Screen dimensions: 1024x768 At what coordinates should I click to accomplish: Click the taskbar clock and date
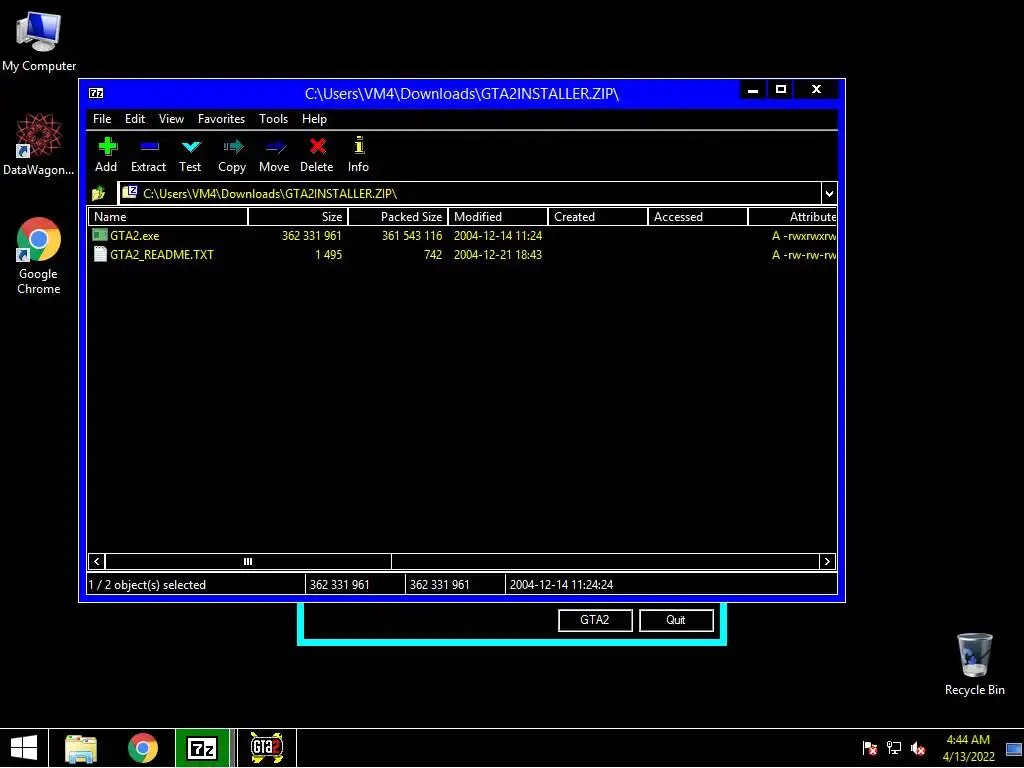coord(968,748)
